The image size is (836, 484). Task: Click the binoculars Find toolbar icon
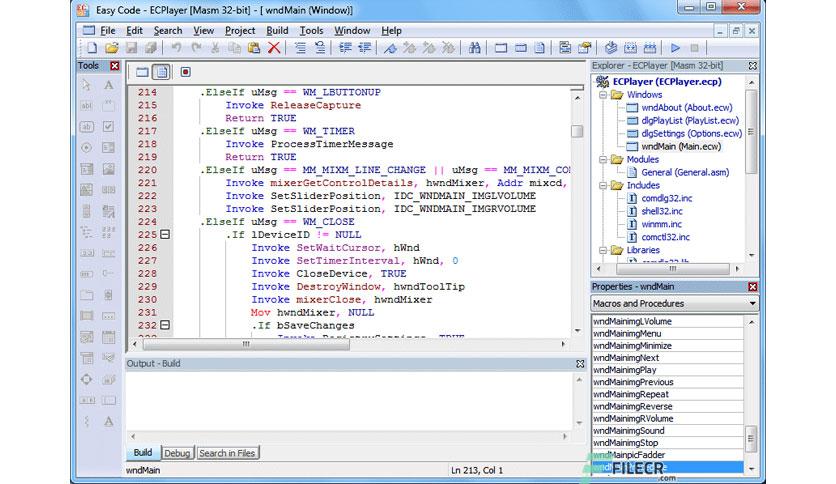point(475,48)
